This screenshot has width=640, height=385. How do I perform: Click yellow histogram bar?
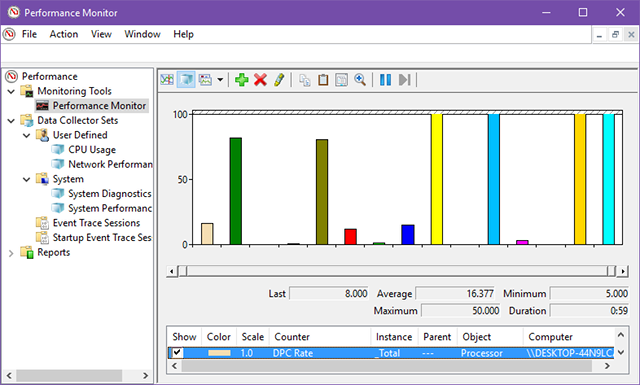(x=437, y=179)
